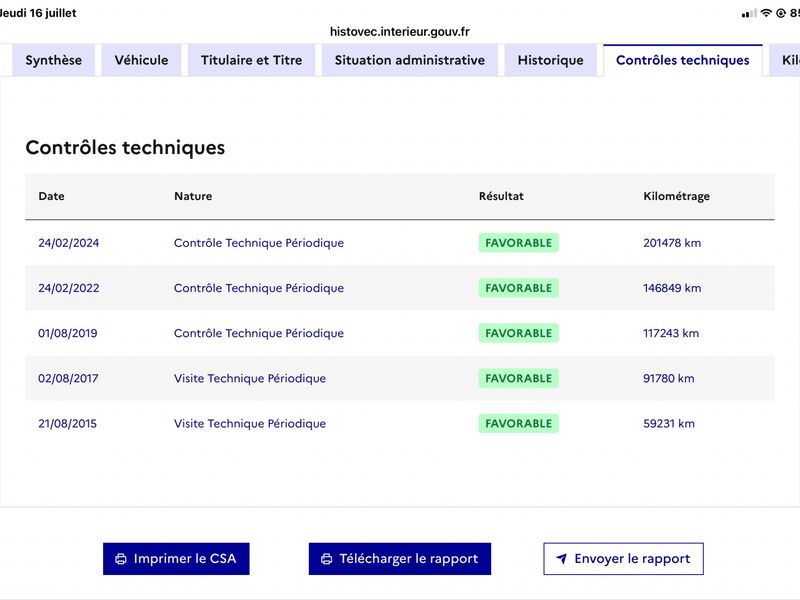Viewport: 800px width, 600px height.
Task: Open the Synthèse tab
Action: [x=54, y=60]
